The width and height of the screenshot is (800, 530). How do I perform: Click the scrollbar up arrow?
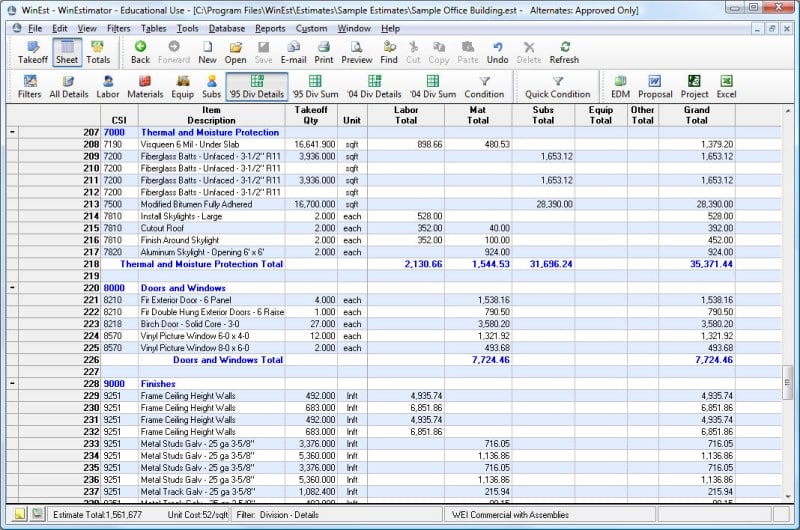point(787,110)
